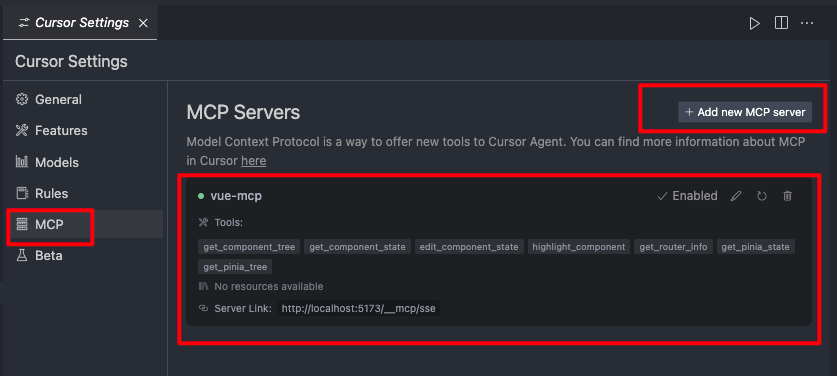The height and width of the screenshot is (376, 837).
Task: Click the get_component_state tool tag
Action: [357, 247]
